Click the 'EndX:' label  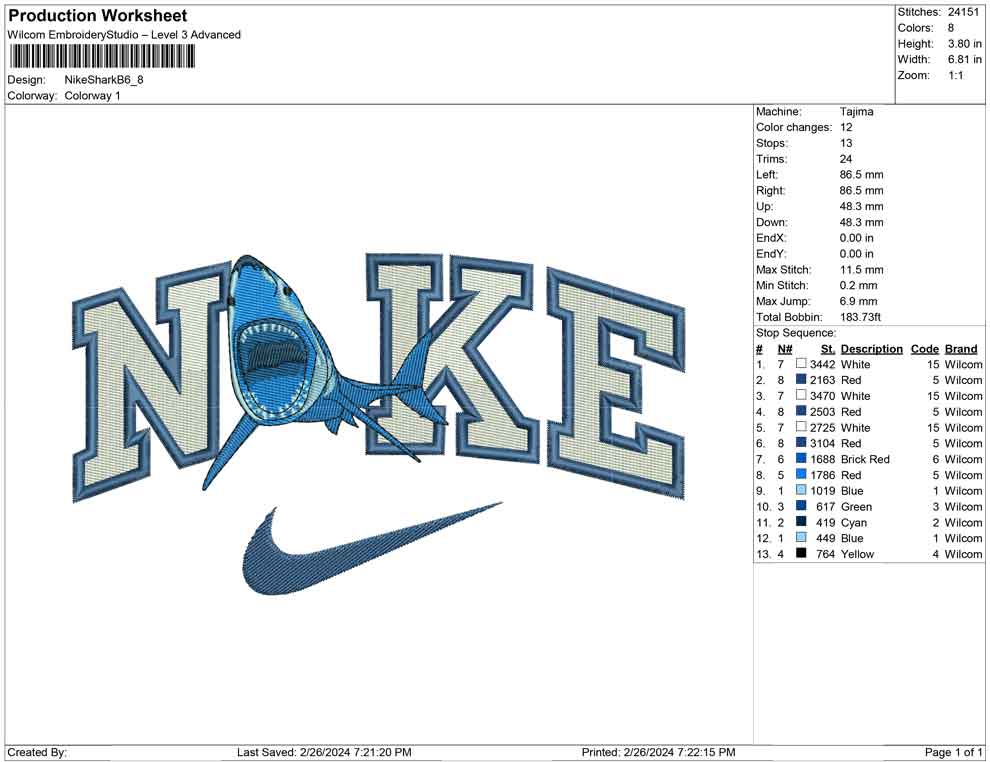[771, 238]
